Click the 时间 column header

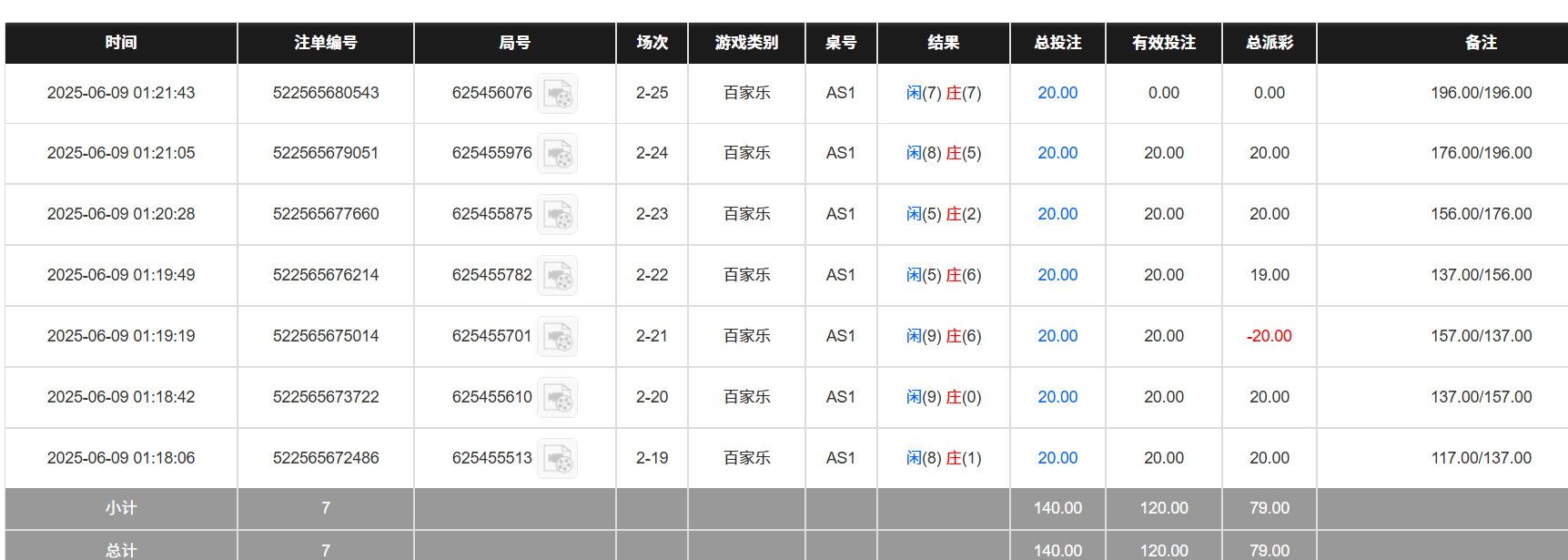tap(121, 43)
